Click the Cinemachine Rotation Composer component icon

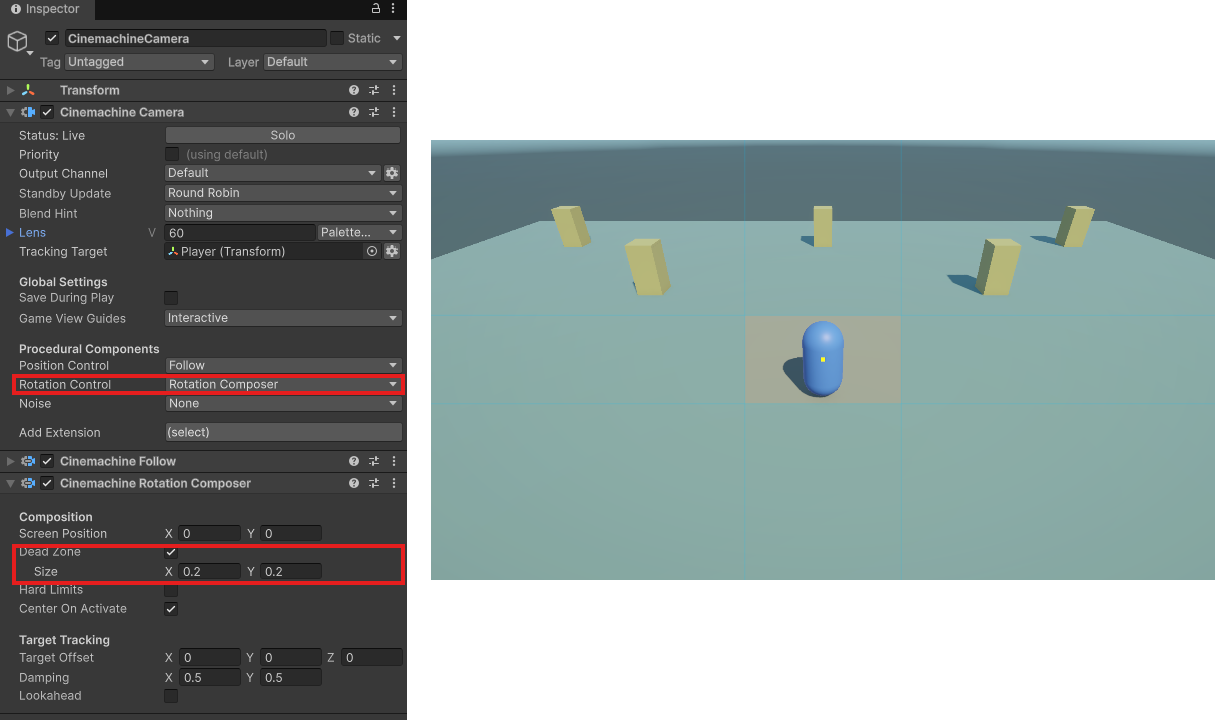(28, 483)
